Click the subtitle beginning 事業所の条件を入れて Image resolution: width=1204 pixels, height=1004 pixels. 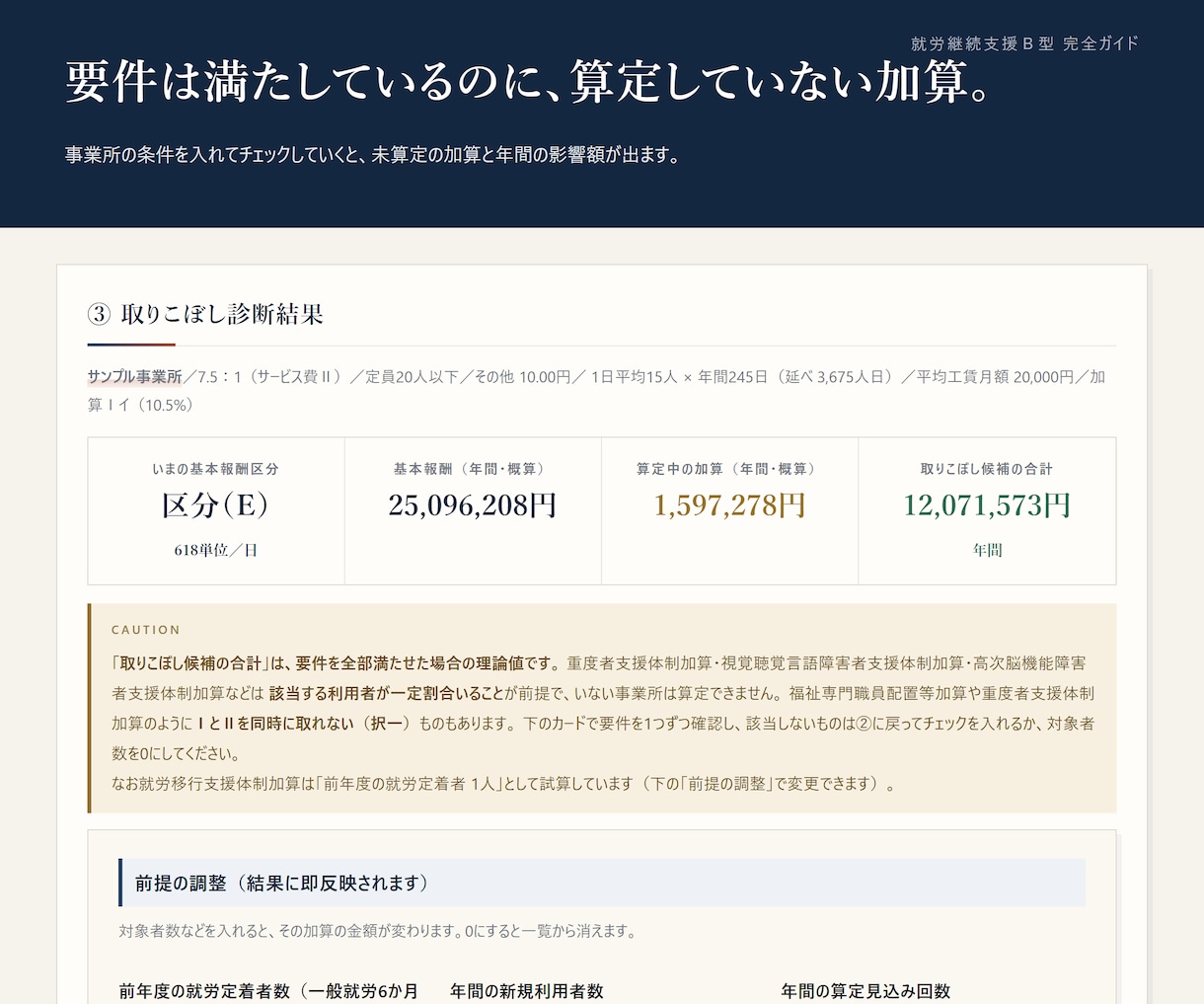tap(373, 155)
